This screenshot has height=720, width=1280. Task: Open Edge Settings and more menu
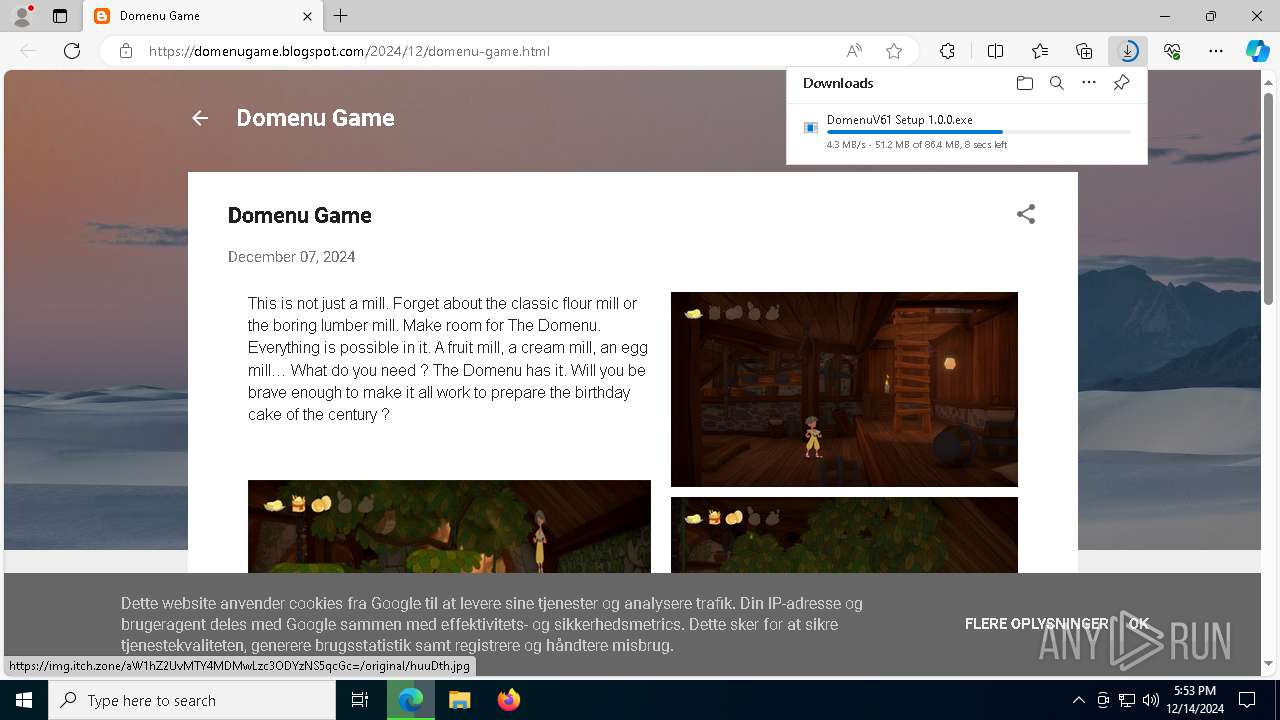click(x=1216, y=51)
